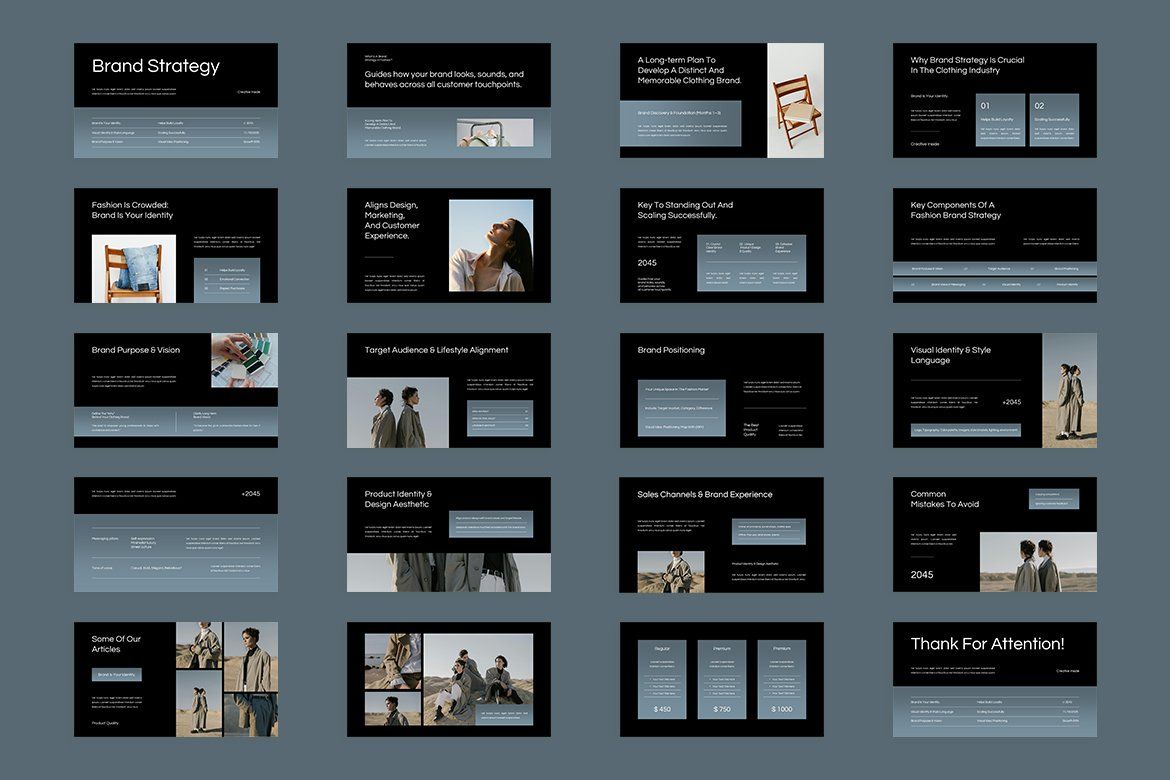Click the 'Brand & Your Identity' label on Articles slide
This screenshot has width=1170, height=780.
coord(116,675)
